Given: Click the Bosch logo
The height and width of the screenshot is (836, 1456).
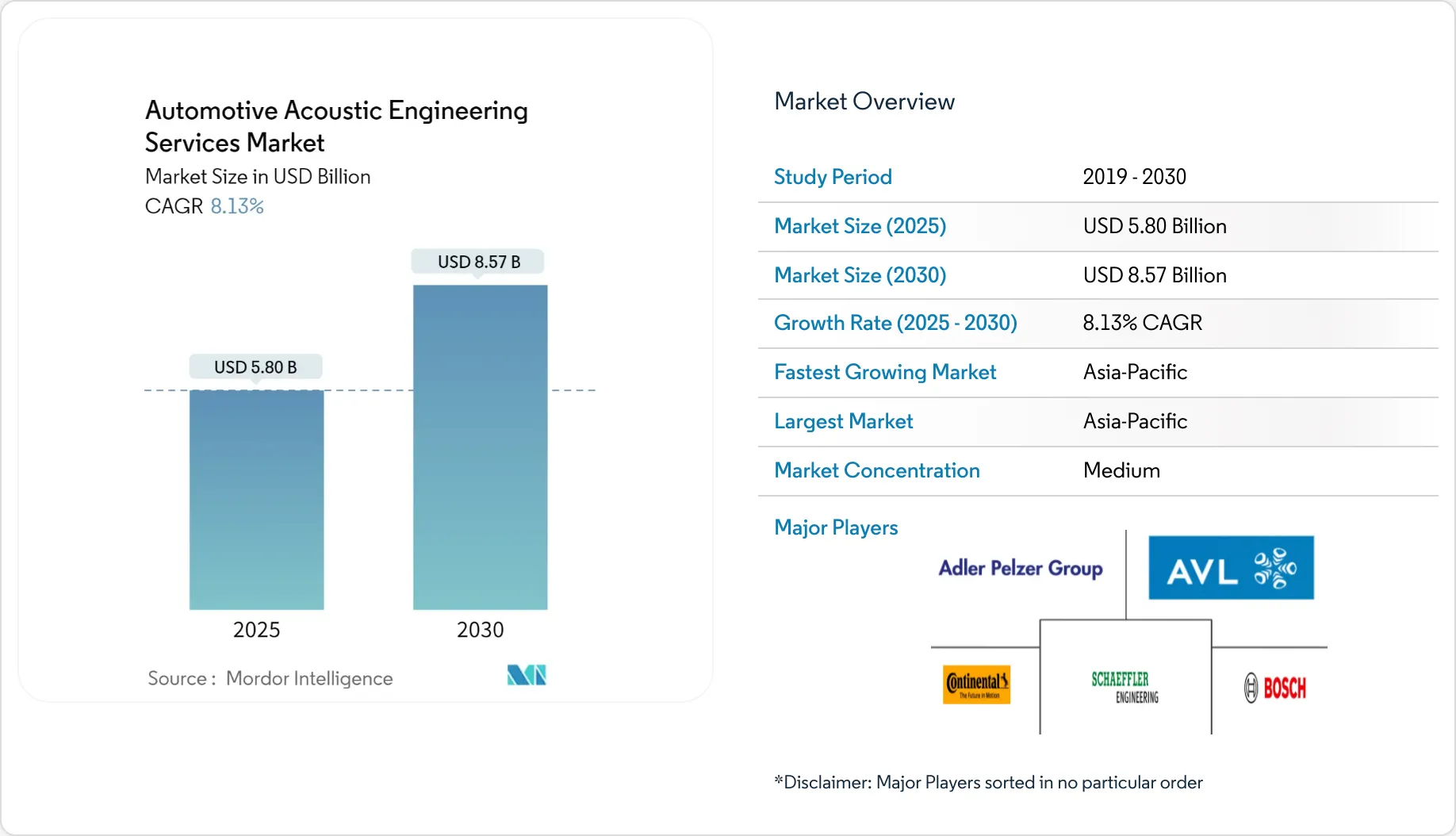Looking at the screenshot, I should [x=1274, y=688].
